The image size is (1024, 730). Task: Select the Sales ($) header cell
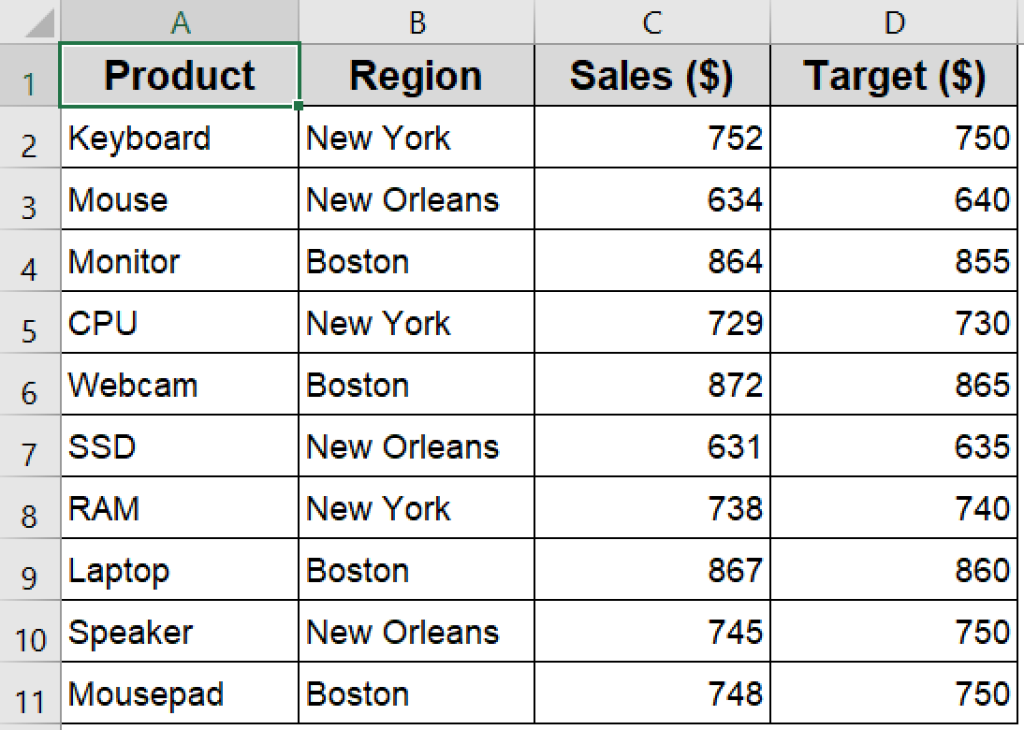pyautogui.click(x=652, y=75)
